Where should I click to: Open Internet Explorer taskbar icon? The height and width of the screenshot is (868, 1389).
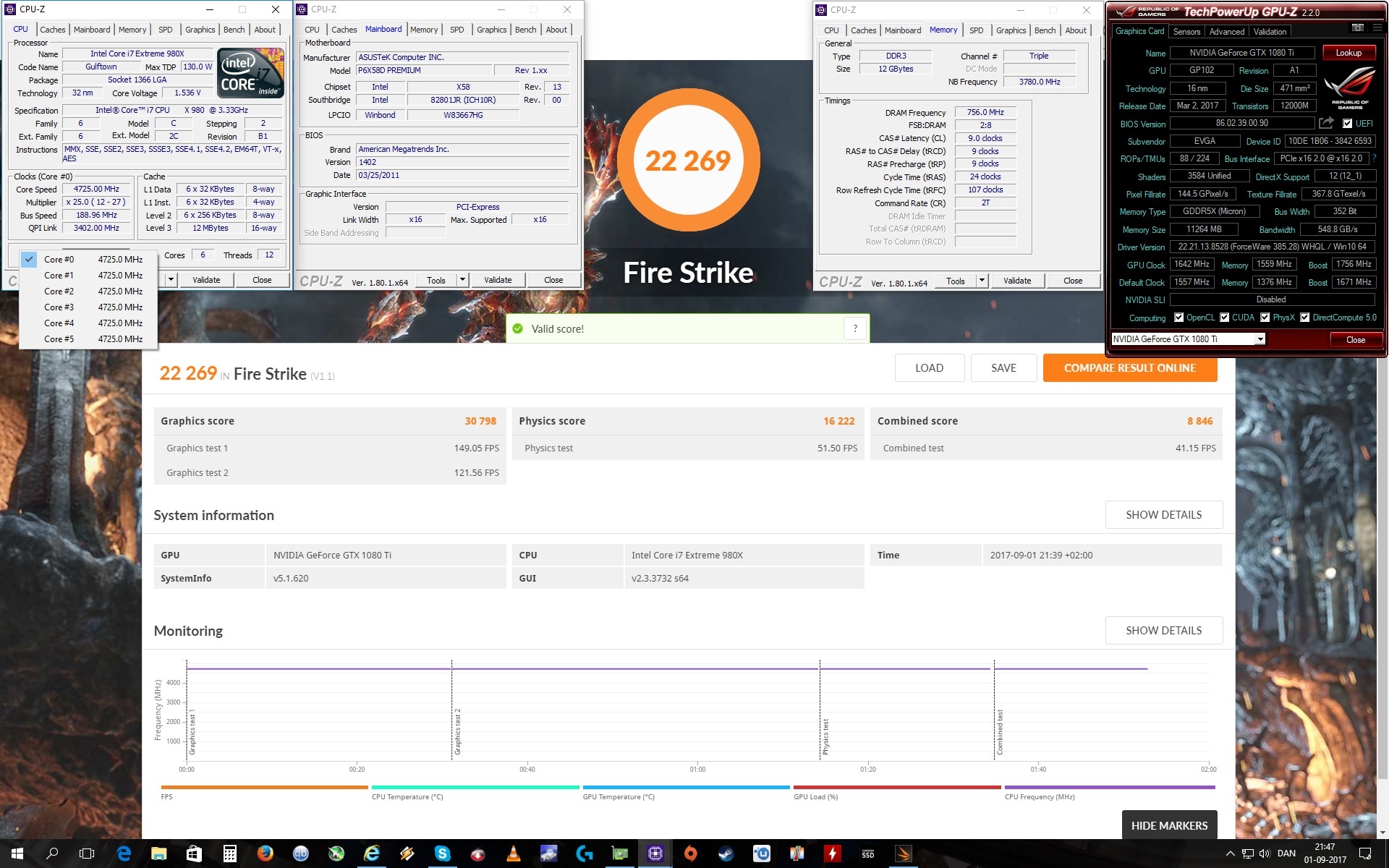click(x=372, y=854)
